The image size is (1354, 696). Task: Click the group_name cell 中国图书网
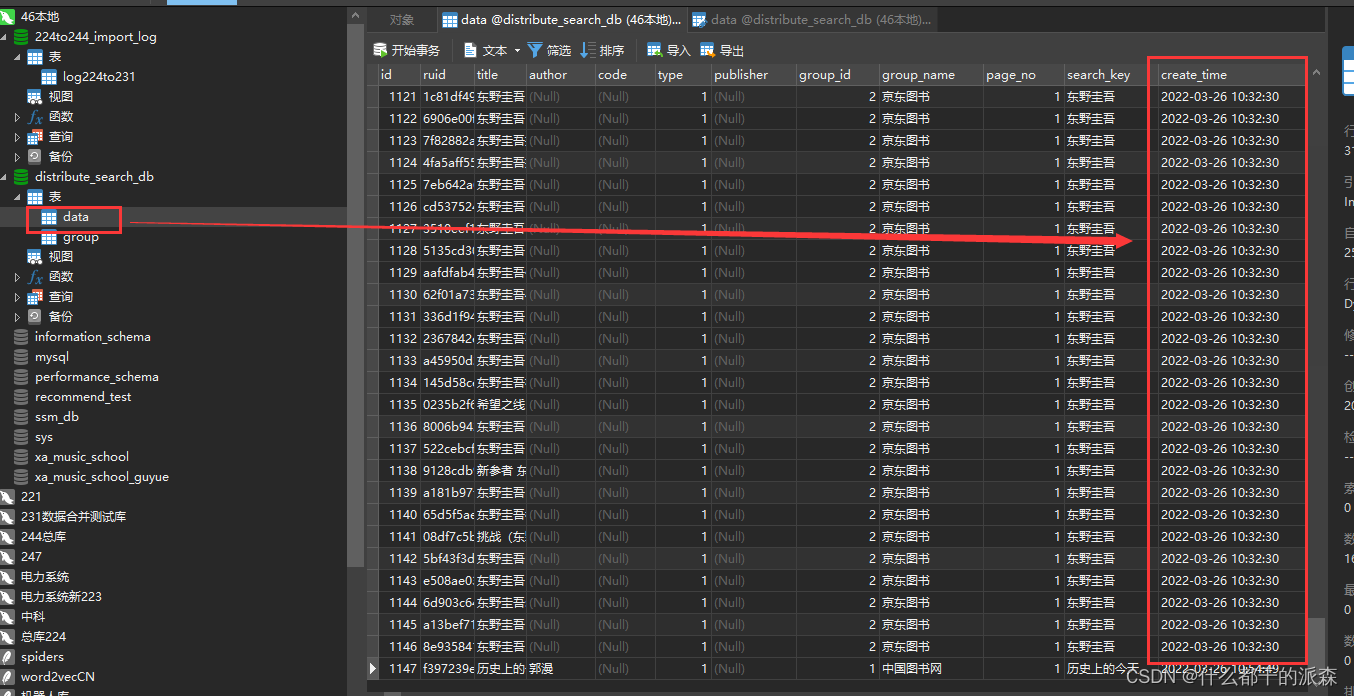point(930,668)
